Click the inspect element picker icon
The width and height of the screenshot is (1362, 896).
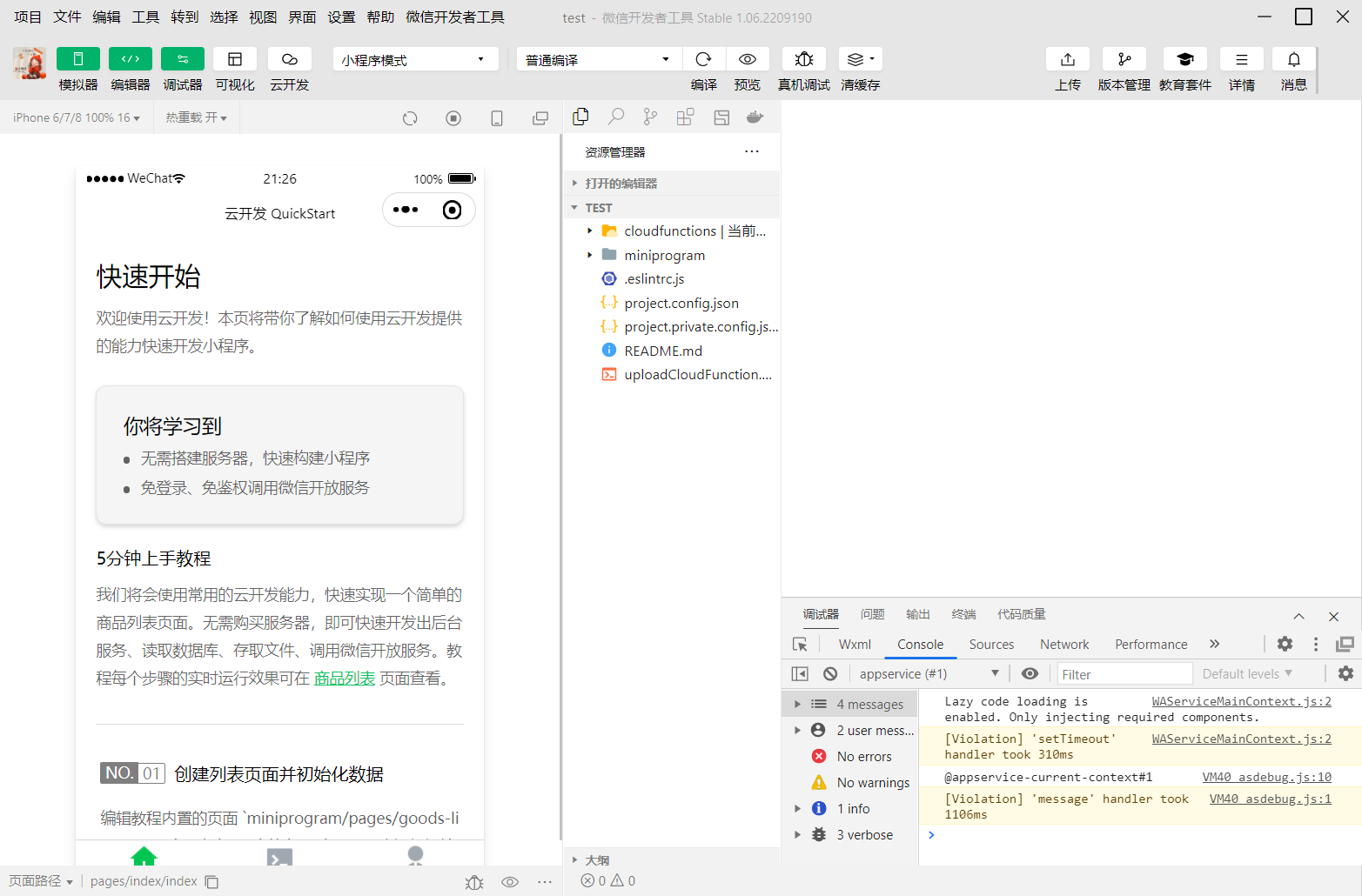coord(800,645)
